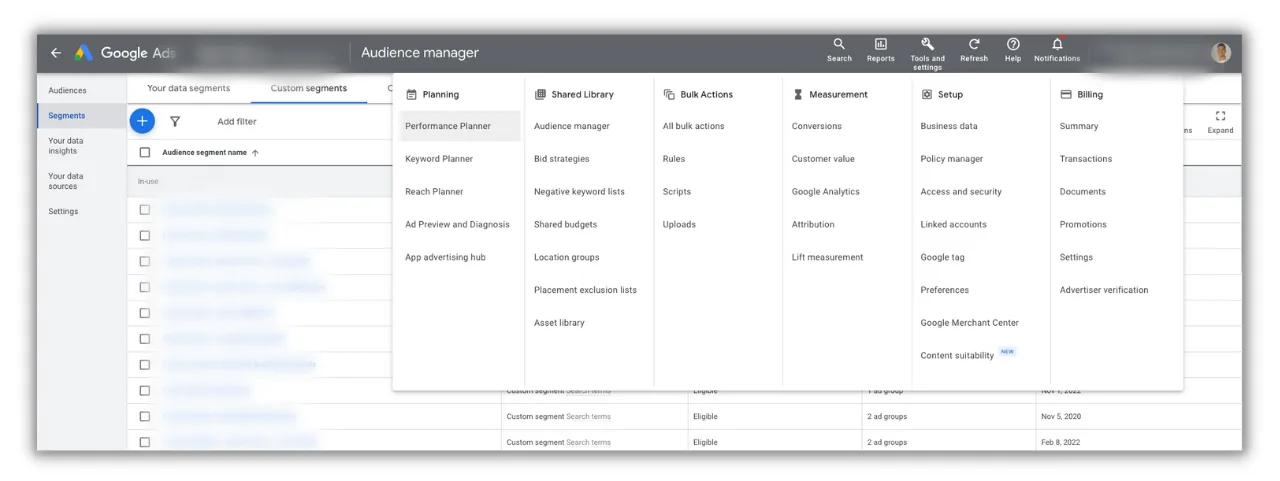Tick the checkbox of the row dated Nov 5, 2020
This screenshot has height=481, width=1280.
(x=145, y=416)
